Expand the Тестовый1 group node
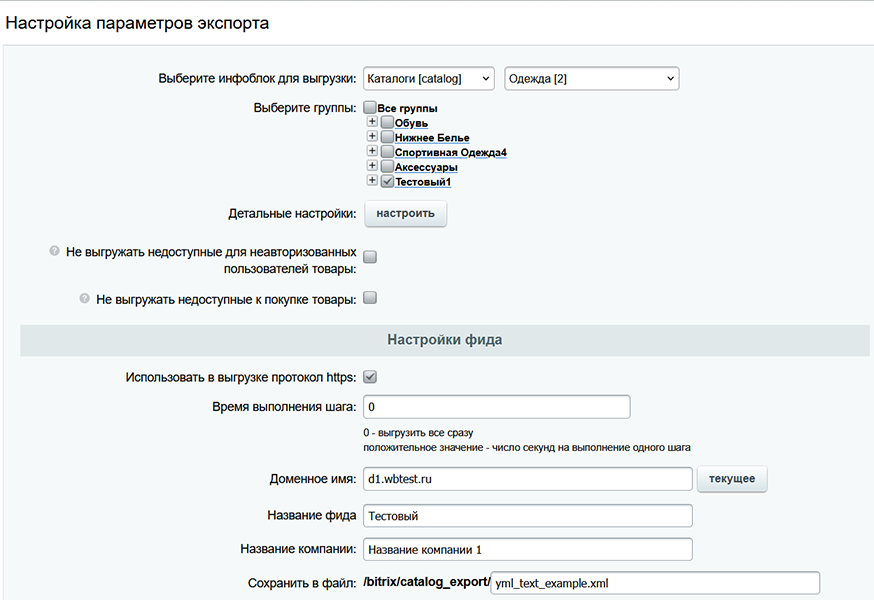874x600 pixels. [x=373, y=181]
